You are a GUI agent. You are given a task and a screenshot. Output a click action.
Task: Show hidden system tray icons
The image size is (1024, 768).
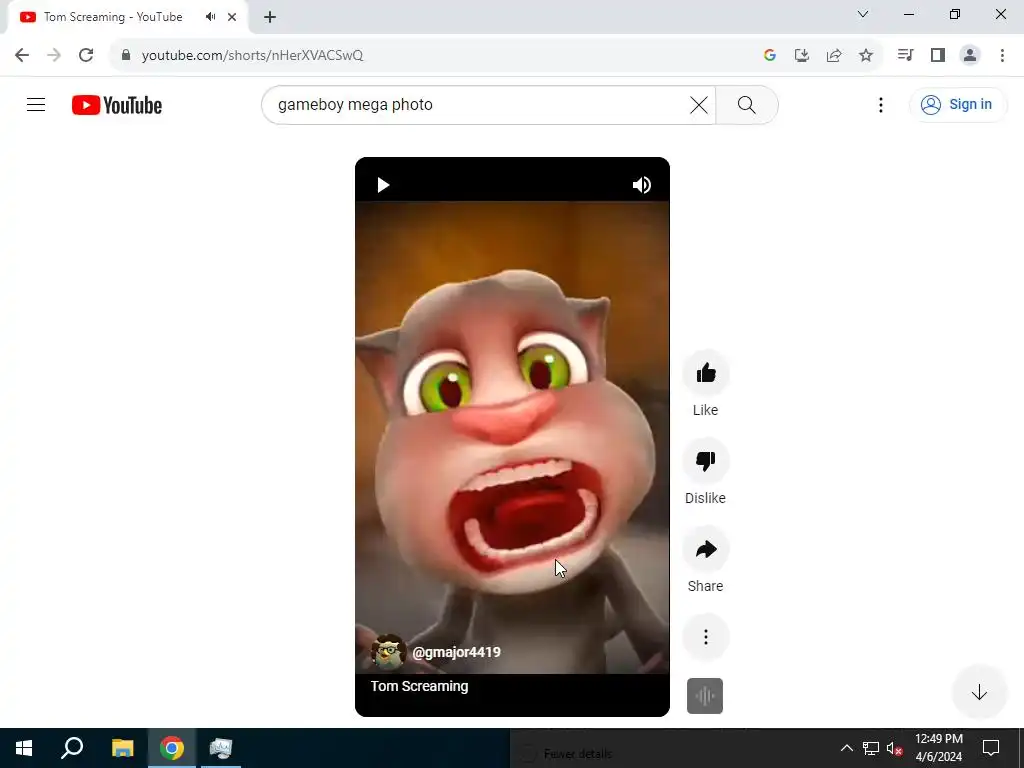pyautogui.click(x=846, y=748)
